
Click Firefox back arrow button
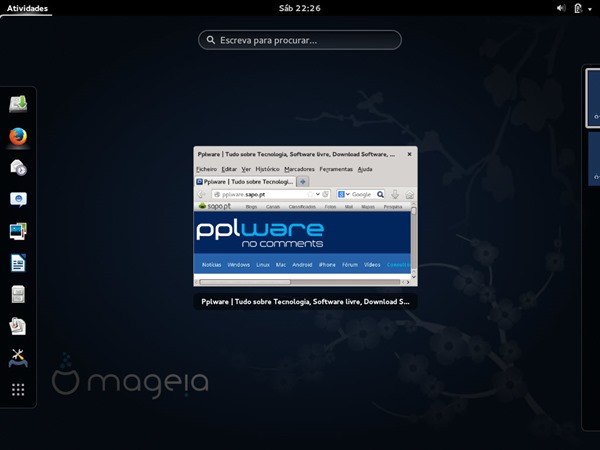click(x=201, y=194)
